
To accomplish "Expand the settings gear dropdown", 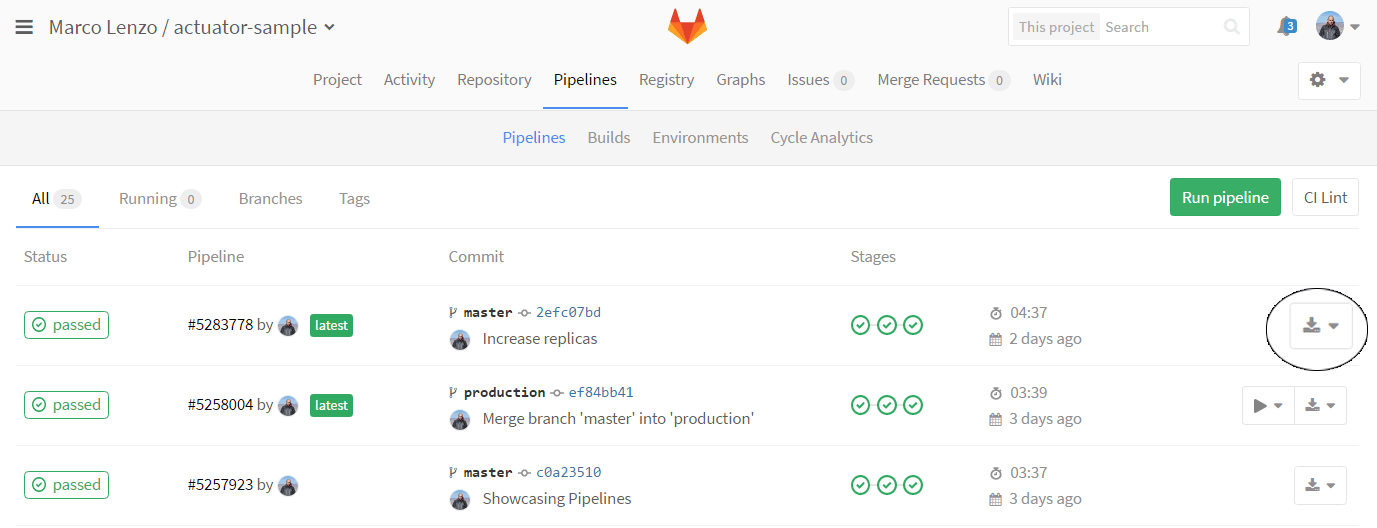I will pyautogui.click(x=1329, y=80).
